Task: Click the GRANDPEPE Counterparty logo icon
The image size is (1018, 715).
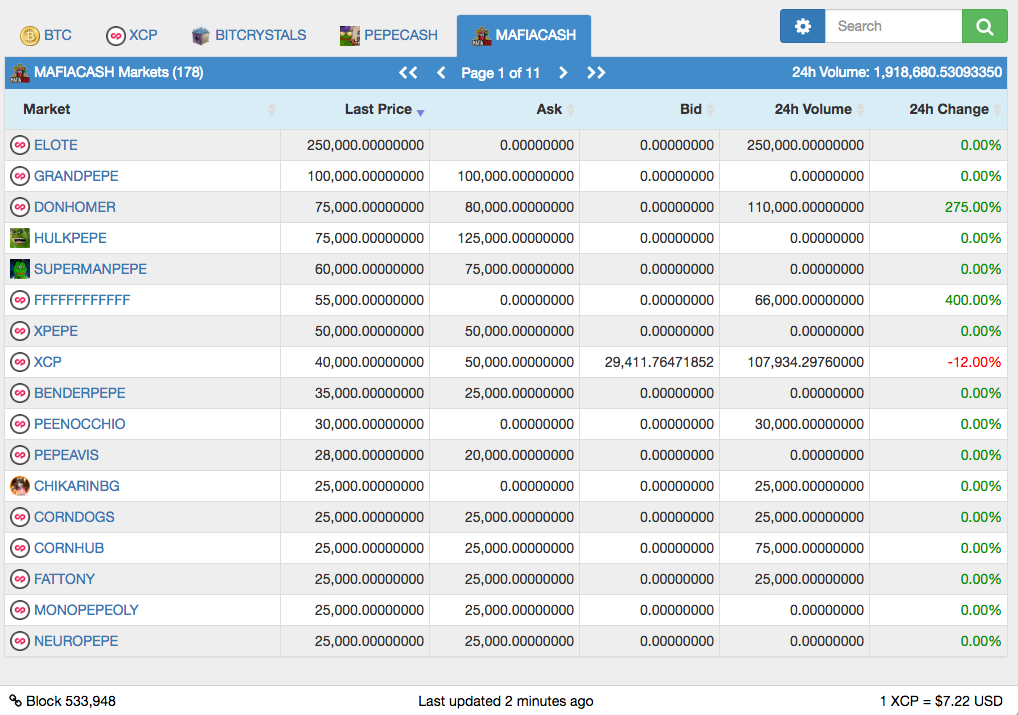Action: coord(19,176)
